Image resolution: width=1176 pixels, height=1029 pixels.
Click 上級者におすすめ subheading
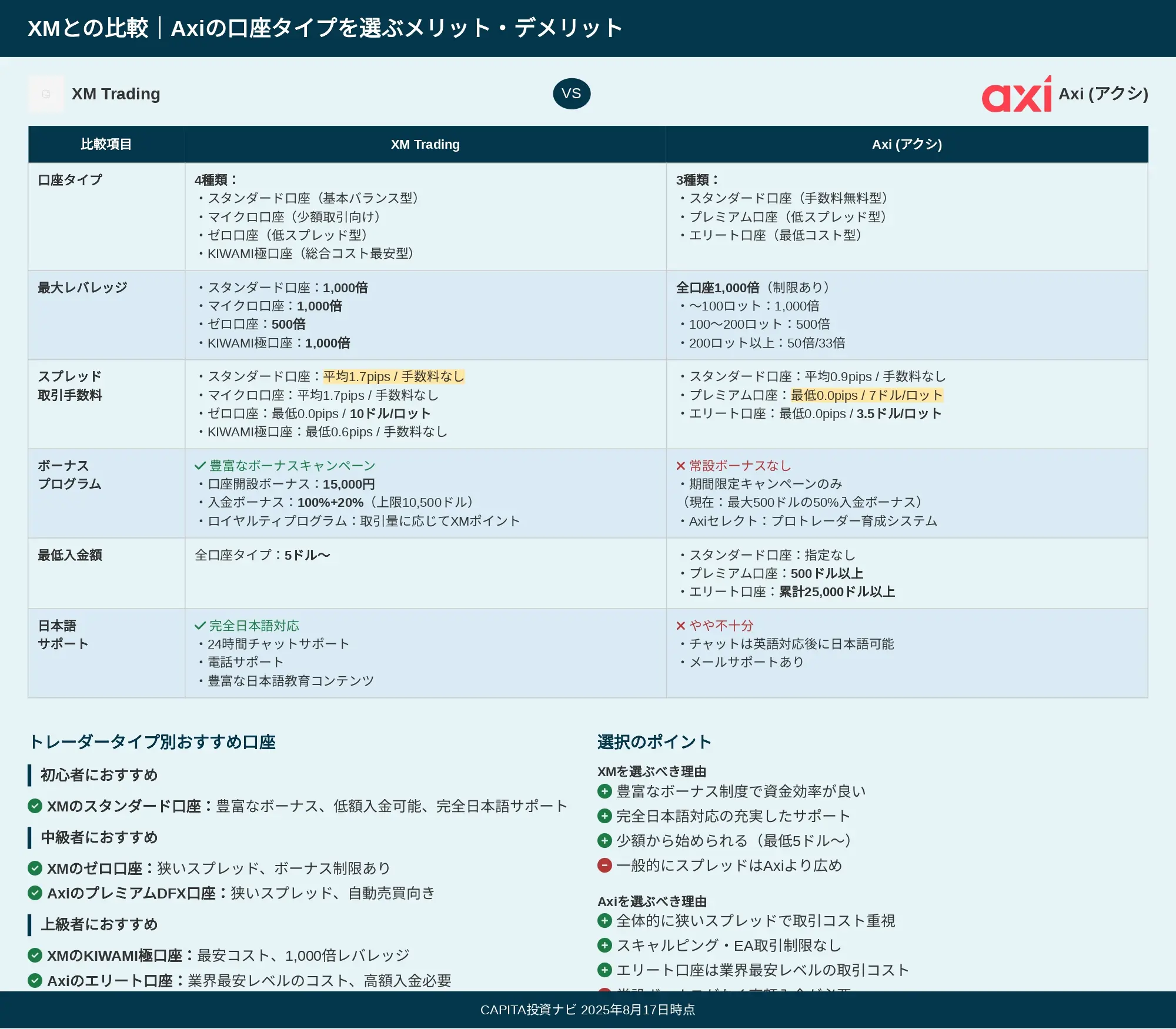pos(99,924)
